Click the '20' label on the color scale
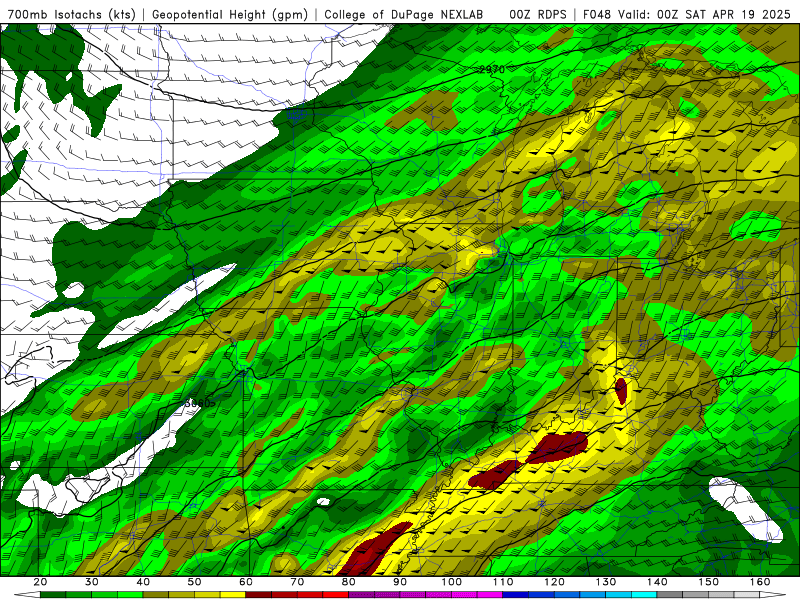Image resolution: width=800 pixels, height=600 pixels. [x=40, y=582]
